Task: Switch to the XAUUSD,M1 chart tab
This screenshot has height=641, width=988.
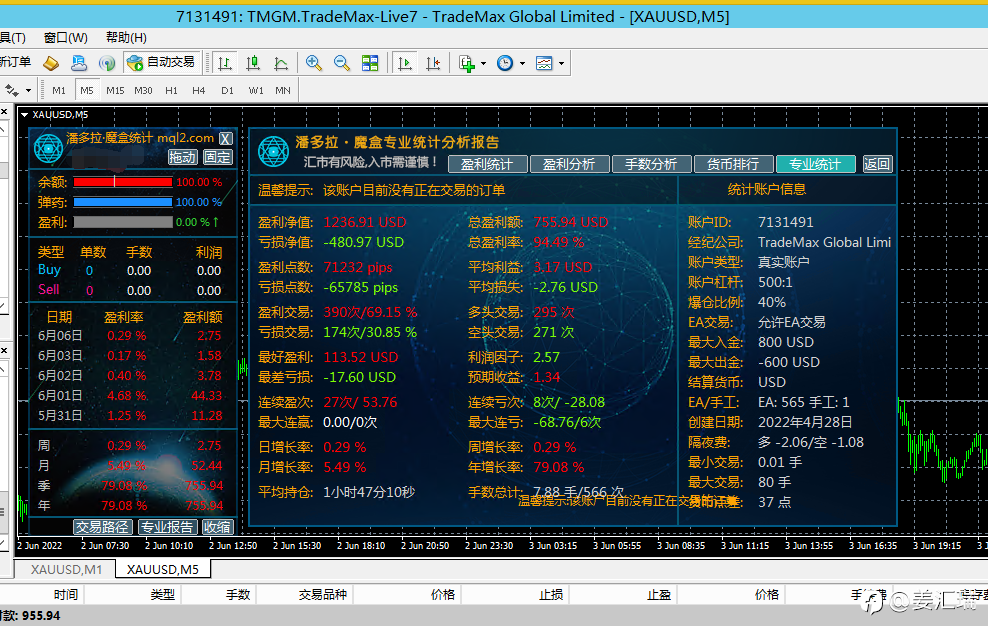Action: click(x=66, y=570)
